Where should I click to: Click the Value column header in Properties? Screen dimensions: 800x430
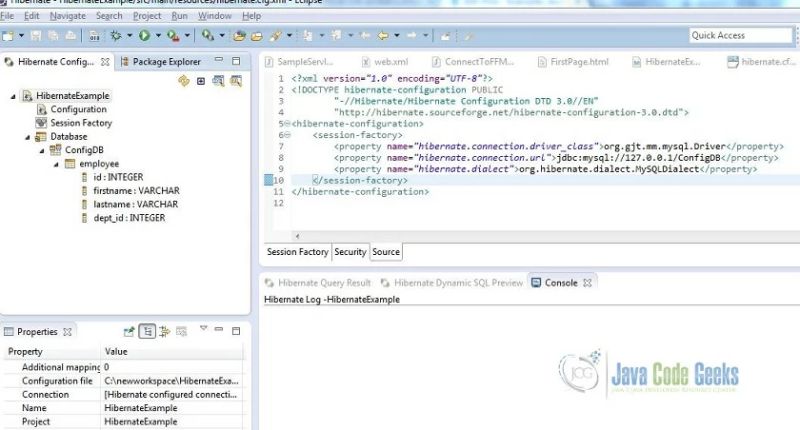coord(172,351)
